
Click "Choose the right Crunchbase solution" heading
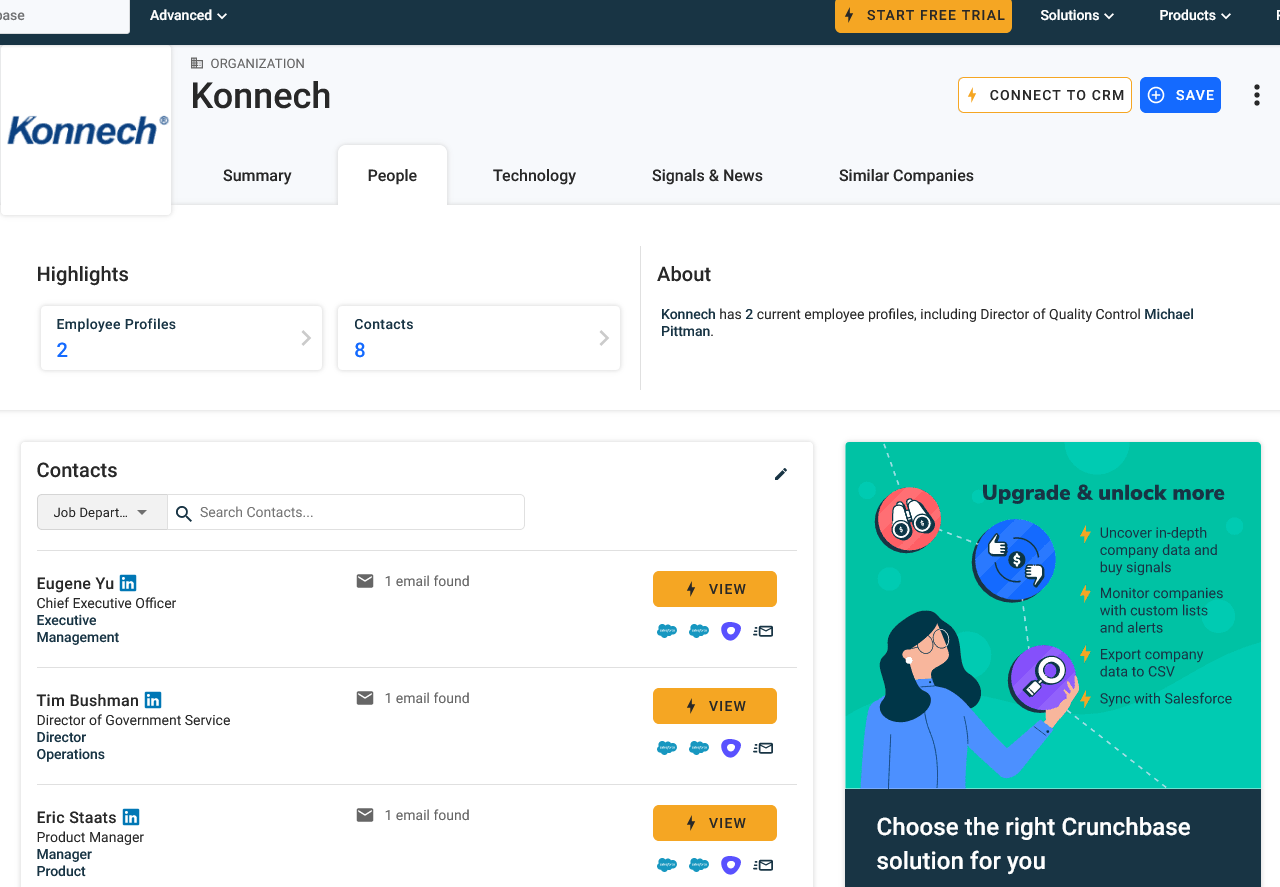click(x=1033, y=844)
